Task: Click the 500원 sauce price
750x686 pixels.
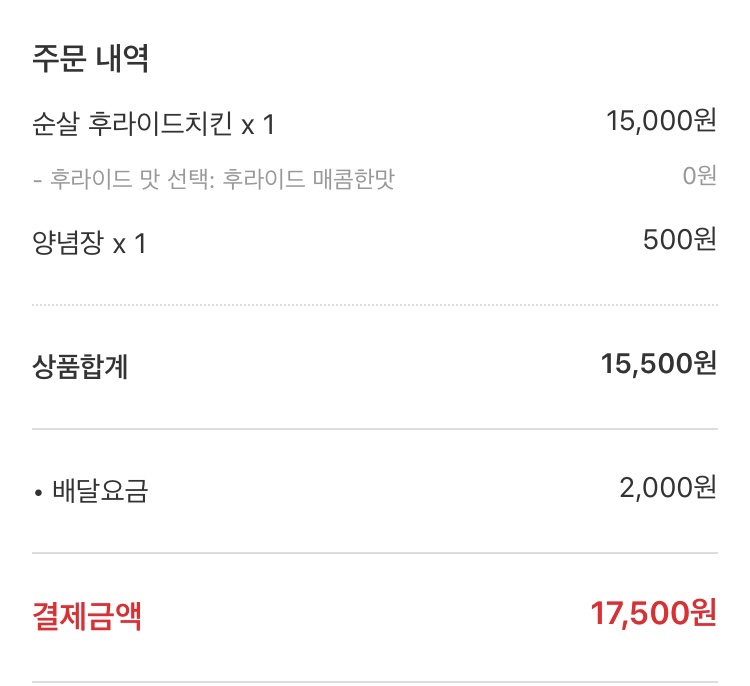Action: point(679,240)
